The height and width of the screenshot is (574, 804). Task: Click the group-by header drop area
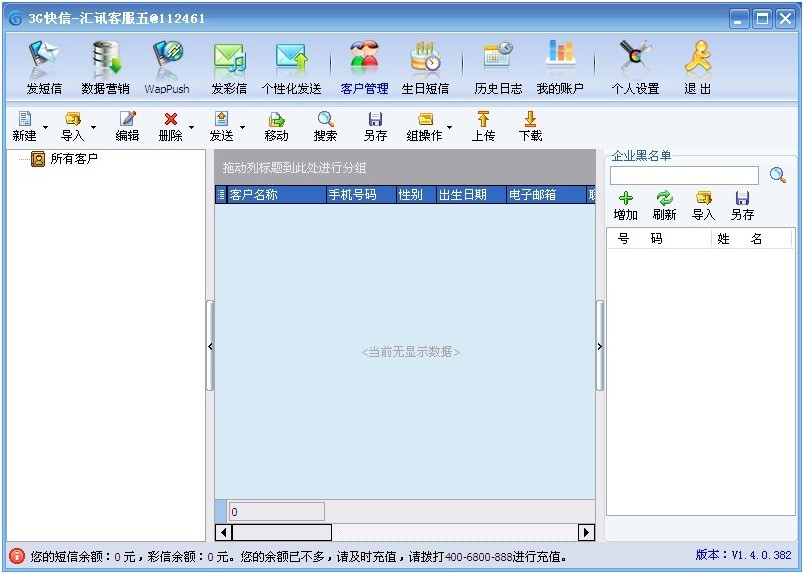pyautogui.click(x=405, y=168)
